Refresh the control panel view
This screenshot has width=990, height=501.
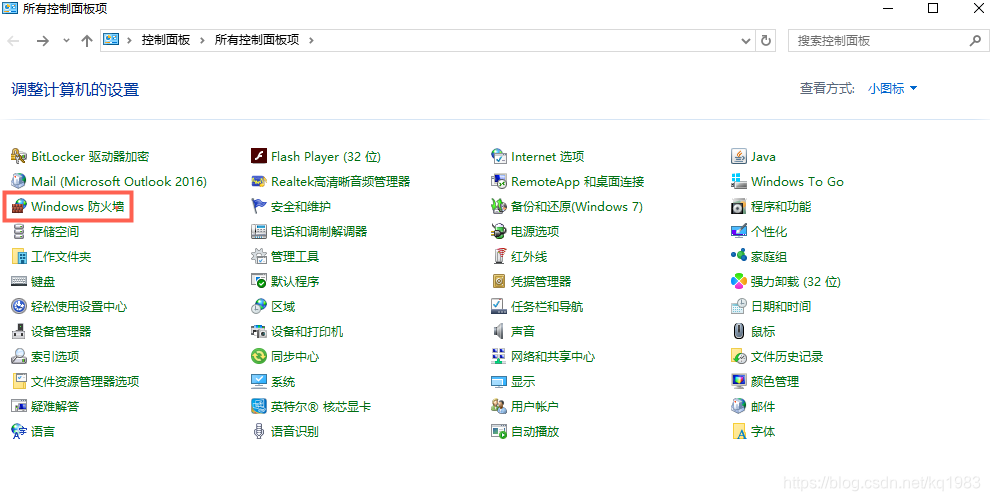pos(766,40)
